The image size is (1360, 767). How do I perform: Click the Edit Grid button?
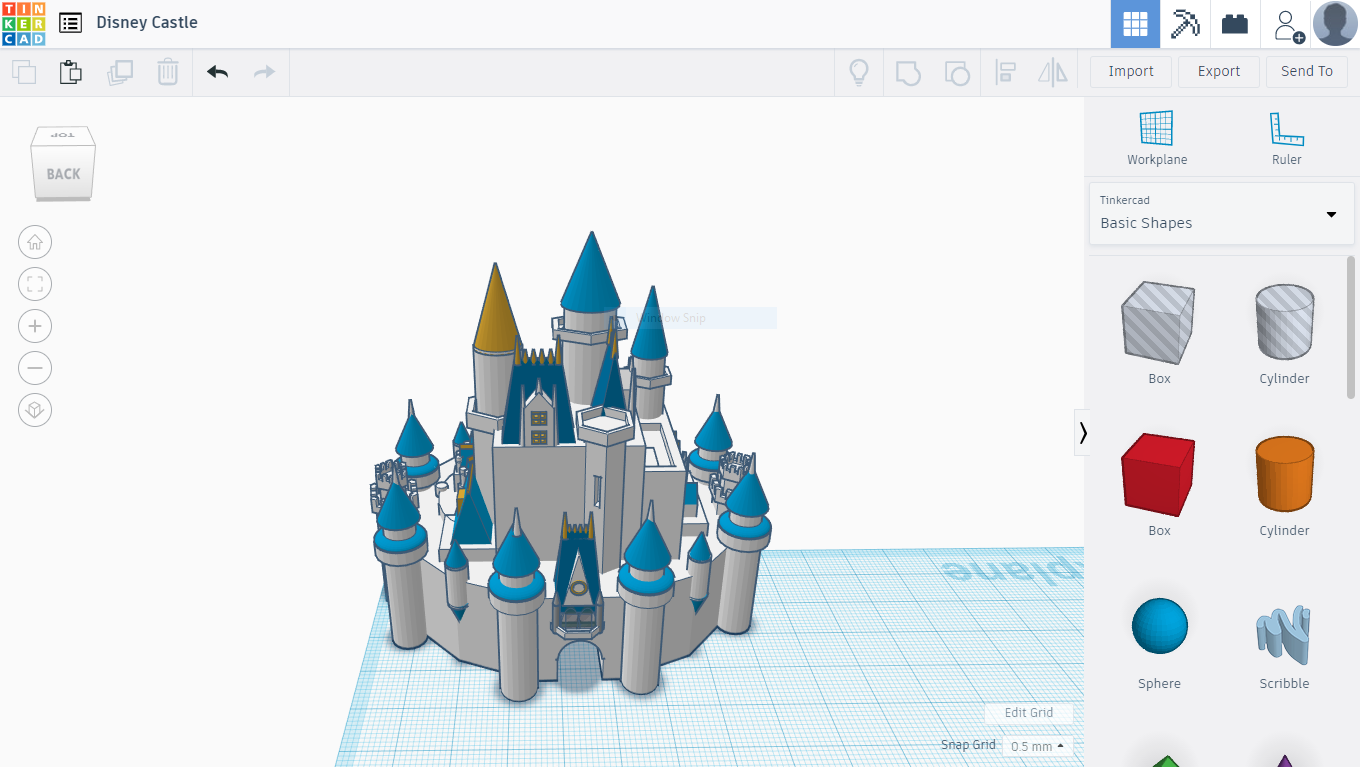pos(1029,713)
